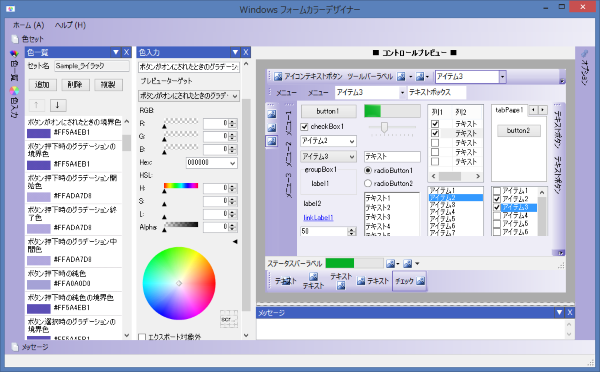
Task: Select radioButton2
Action: tap(368, 183)
